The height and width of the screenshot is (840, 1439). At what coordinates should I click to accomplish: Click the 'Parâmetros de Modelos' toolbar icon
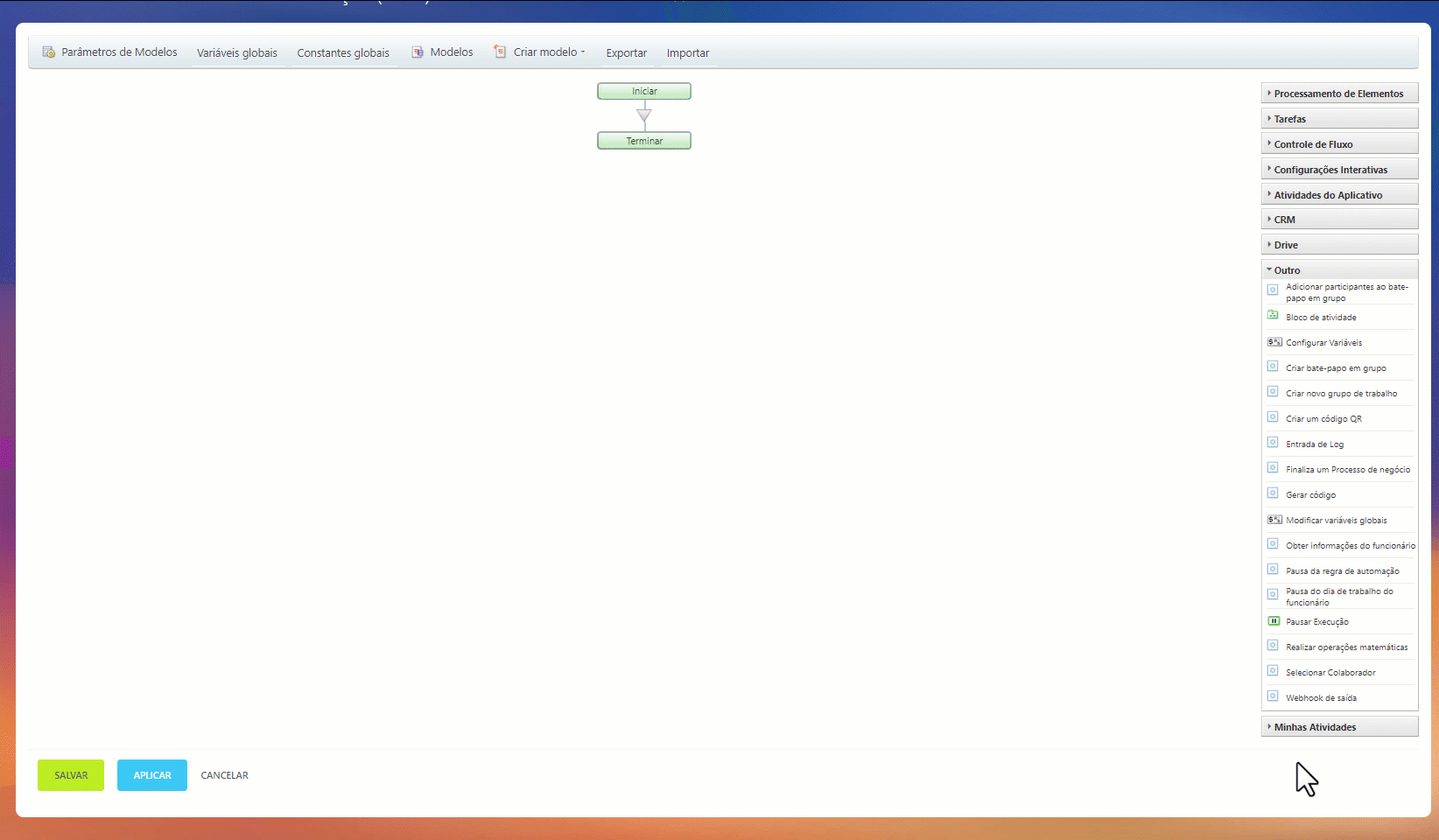point(47,52)
